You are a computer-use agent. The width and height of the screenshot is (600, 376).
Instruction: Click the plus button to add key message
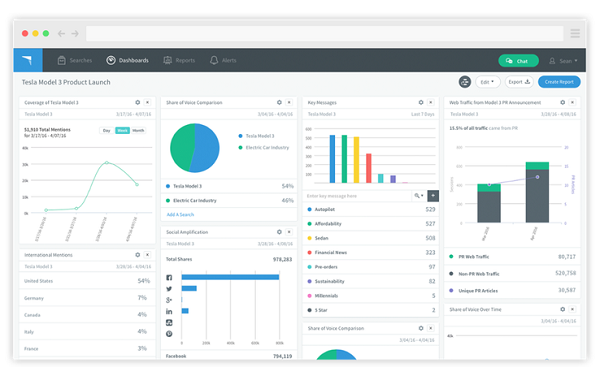pos(433,195)
